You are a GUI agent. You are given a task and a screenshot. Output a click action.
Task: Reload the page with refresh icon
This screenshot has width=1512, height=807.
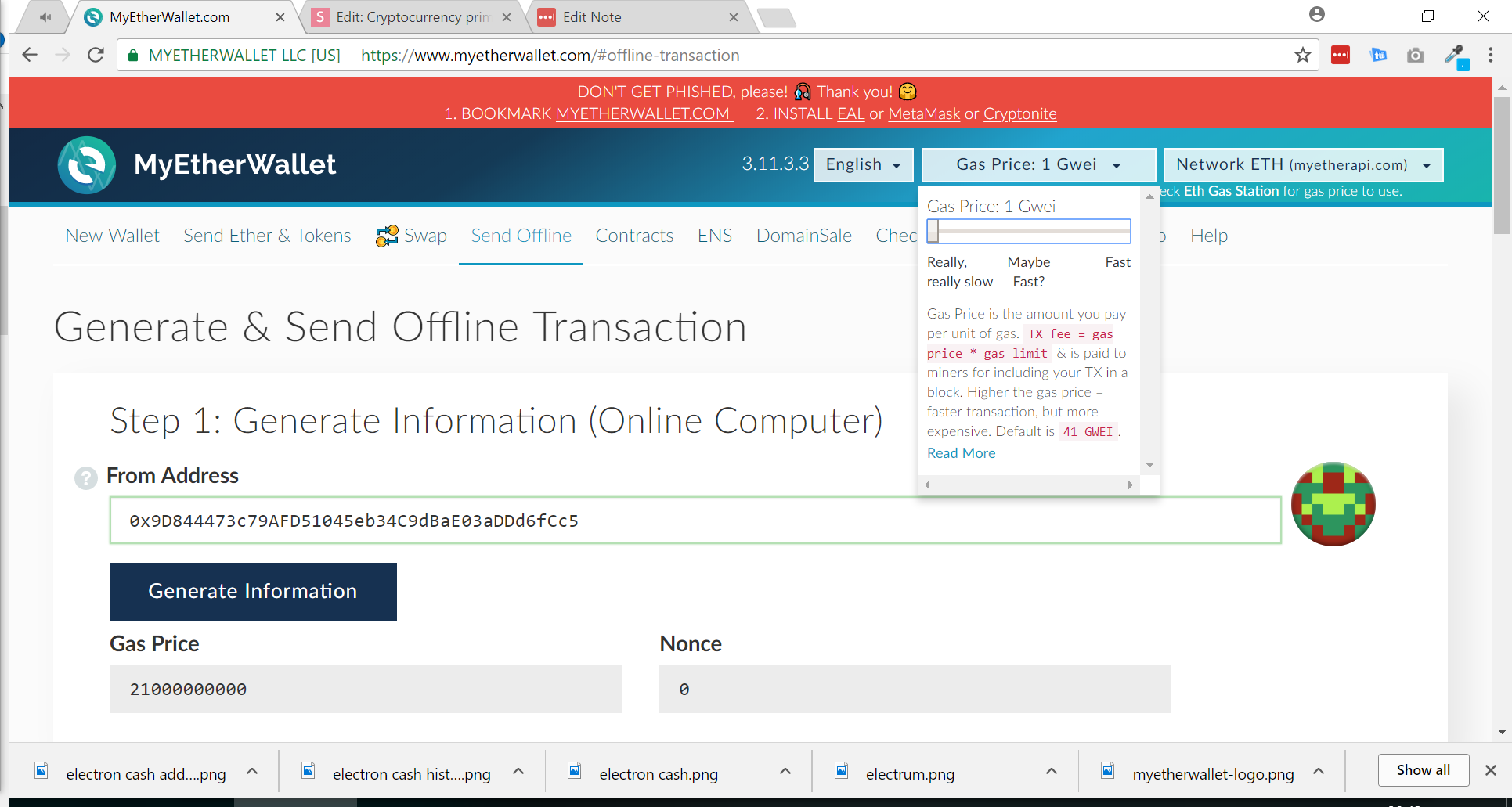(96, 55)
